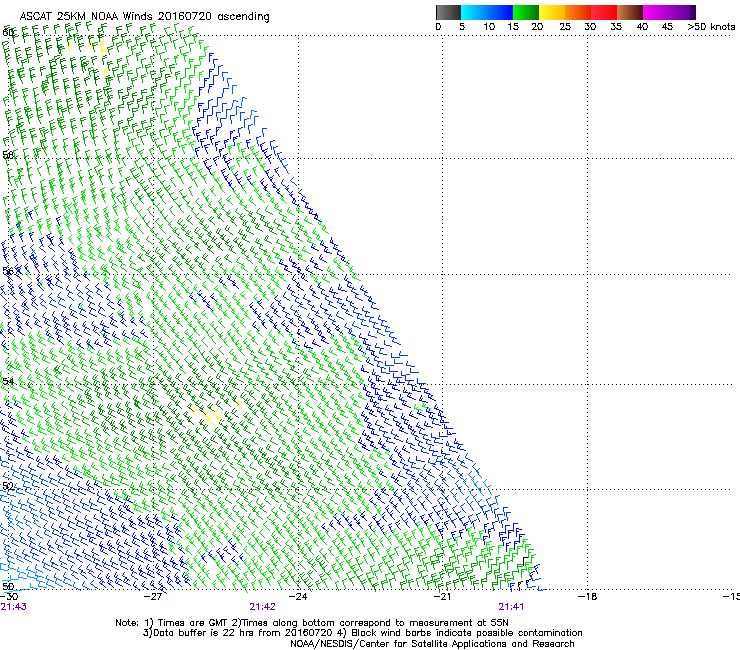Click latitude label '54'
This screenshot has width=740, height=650.
(x=8, y=381)
